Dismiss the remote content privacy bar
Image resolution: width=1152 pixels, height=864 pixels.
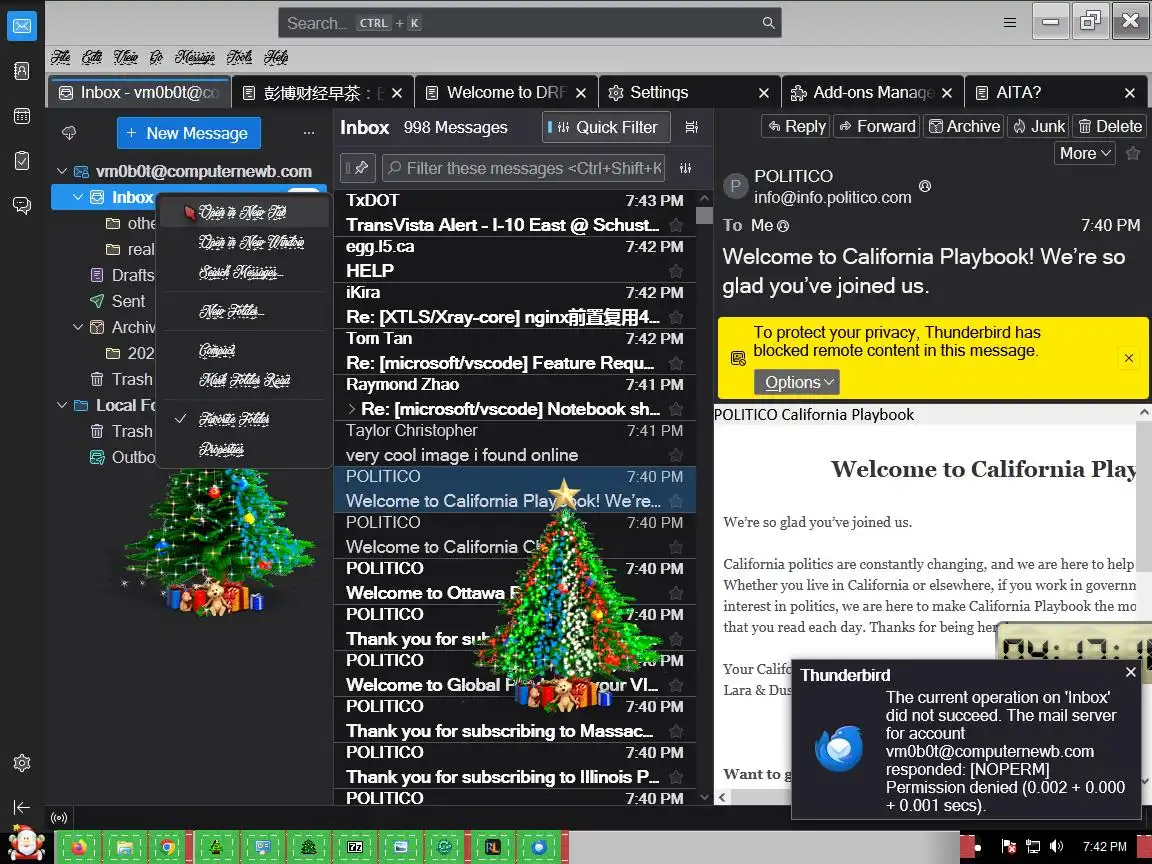[1129, 359]
